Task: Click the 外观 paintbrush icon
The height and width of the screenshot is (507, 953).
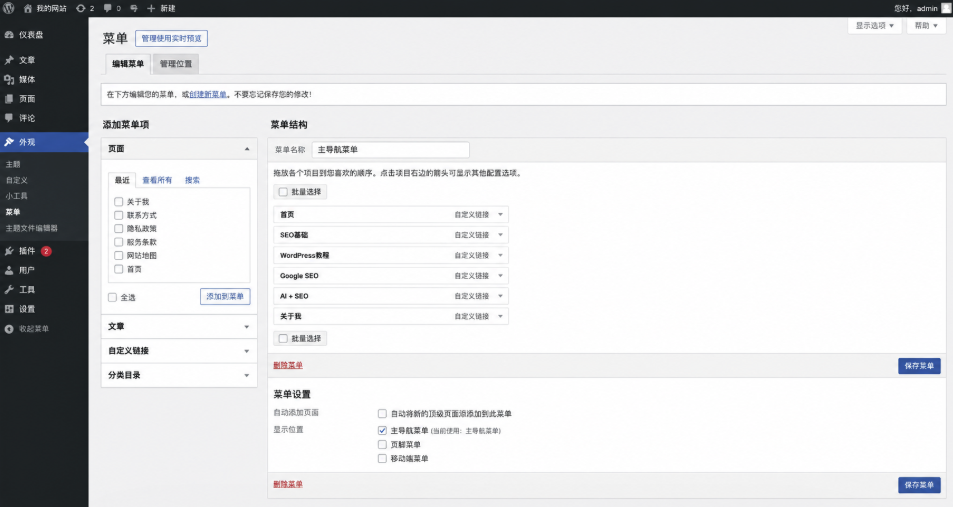Action: click(9, 142)
